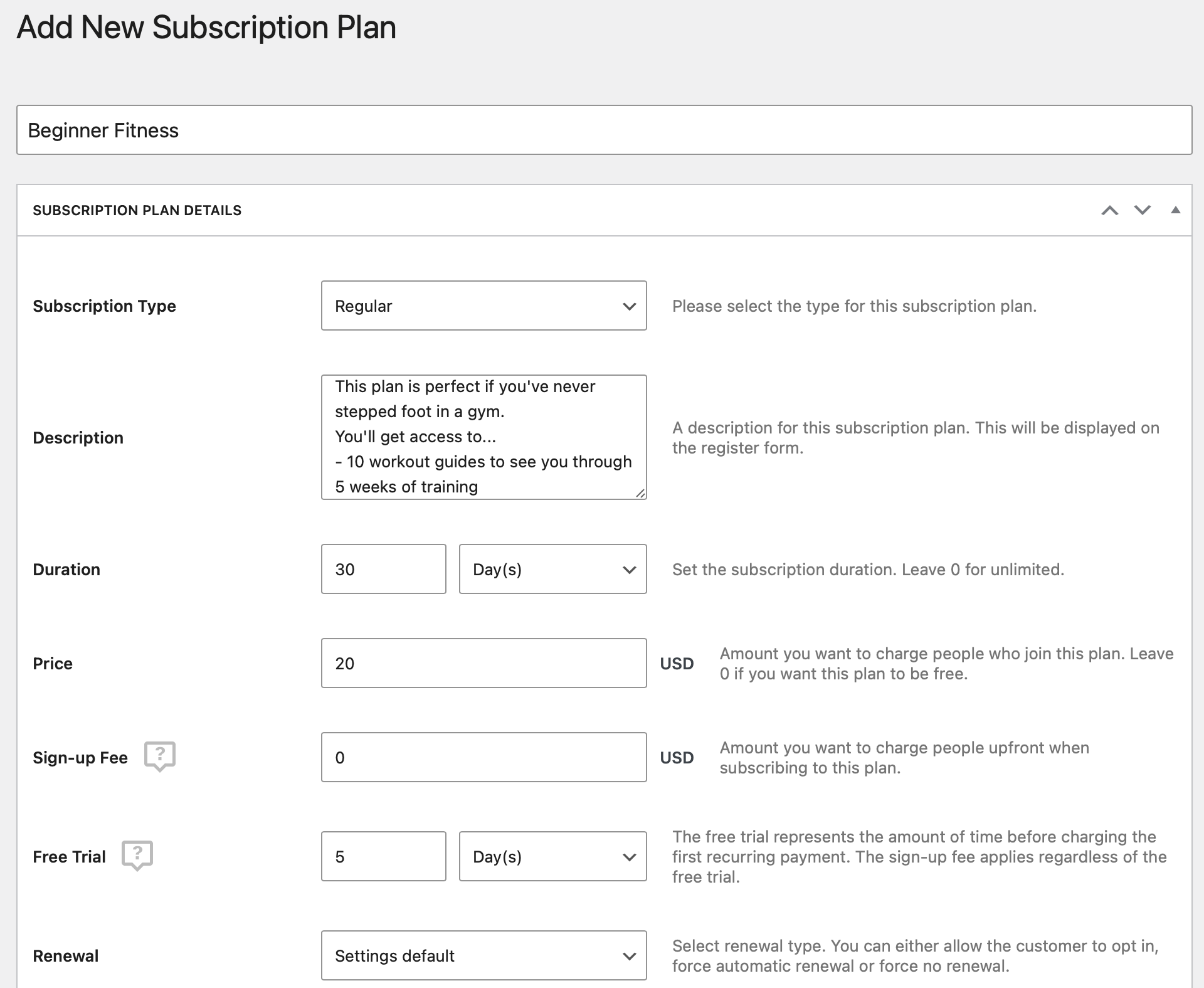Open the Subscription Type dropdown

click(483, 305)
